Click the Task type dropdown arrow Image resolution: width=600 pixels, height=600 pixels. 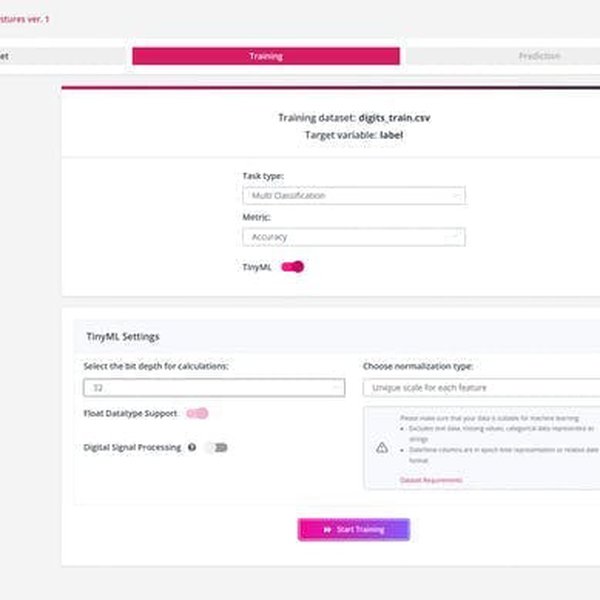pos(457,196)
